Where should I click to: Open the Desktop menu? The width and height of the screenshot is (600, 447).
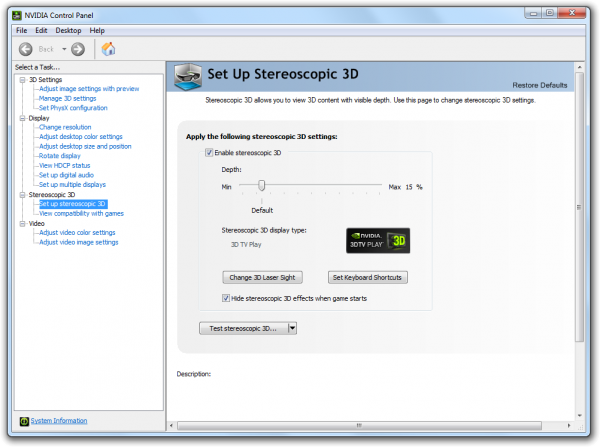(x=68, y=31)
